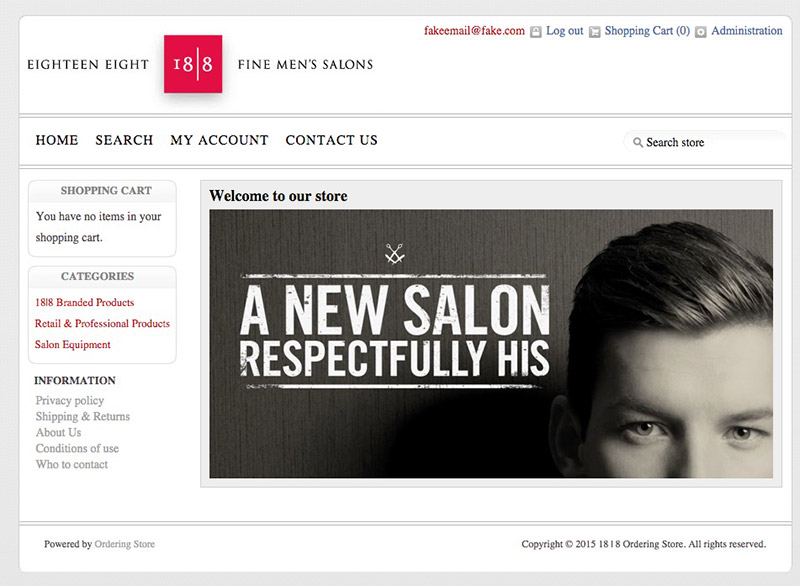800x586 pixels.
Task: Open Conditions of use page
Action: (x=77, y=448)
